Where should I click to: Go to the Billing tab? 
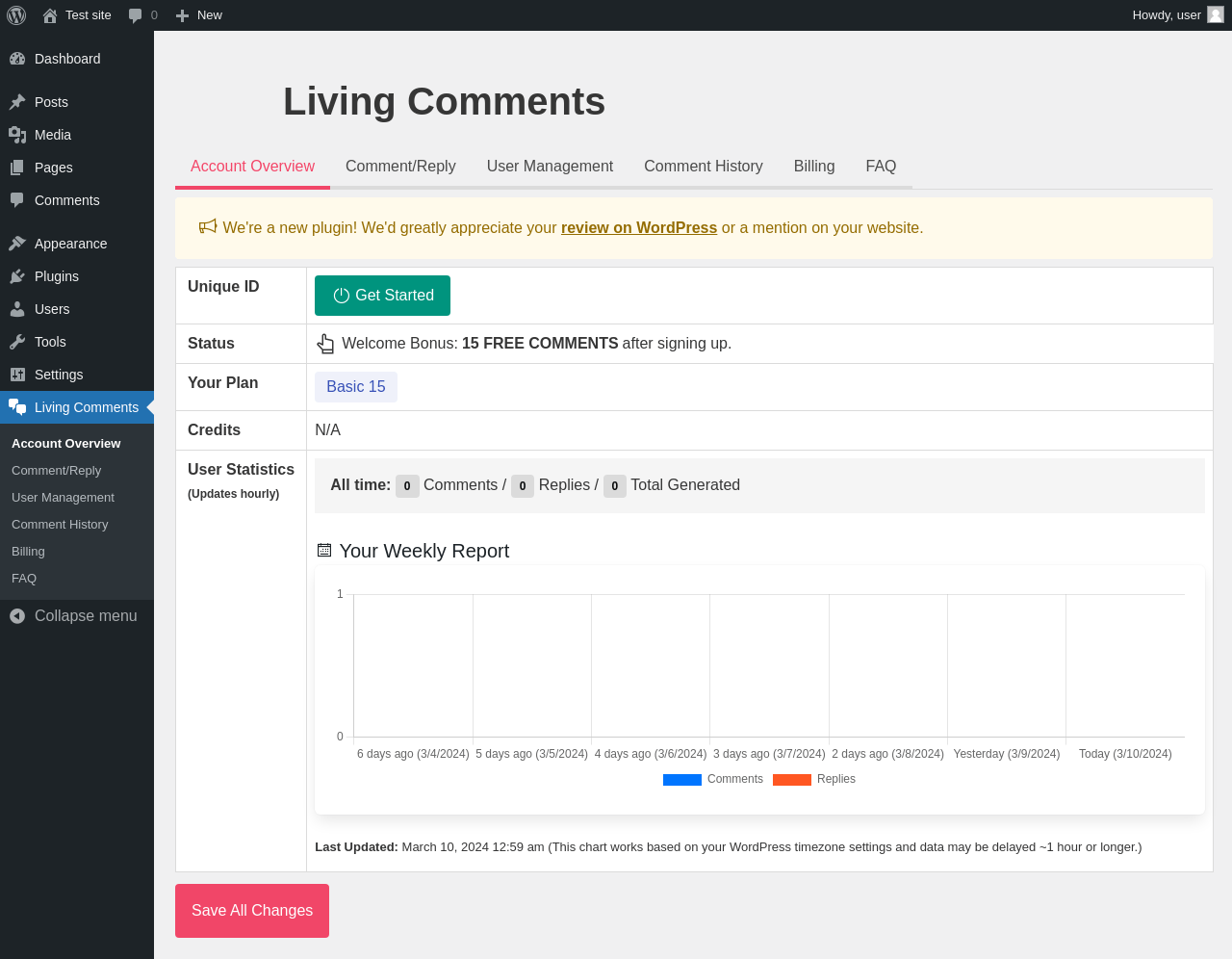[x=814, y=167]
